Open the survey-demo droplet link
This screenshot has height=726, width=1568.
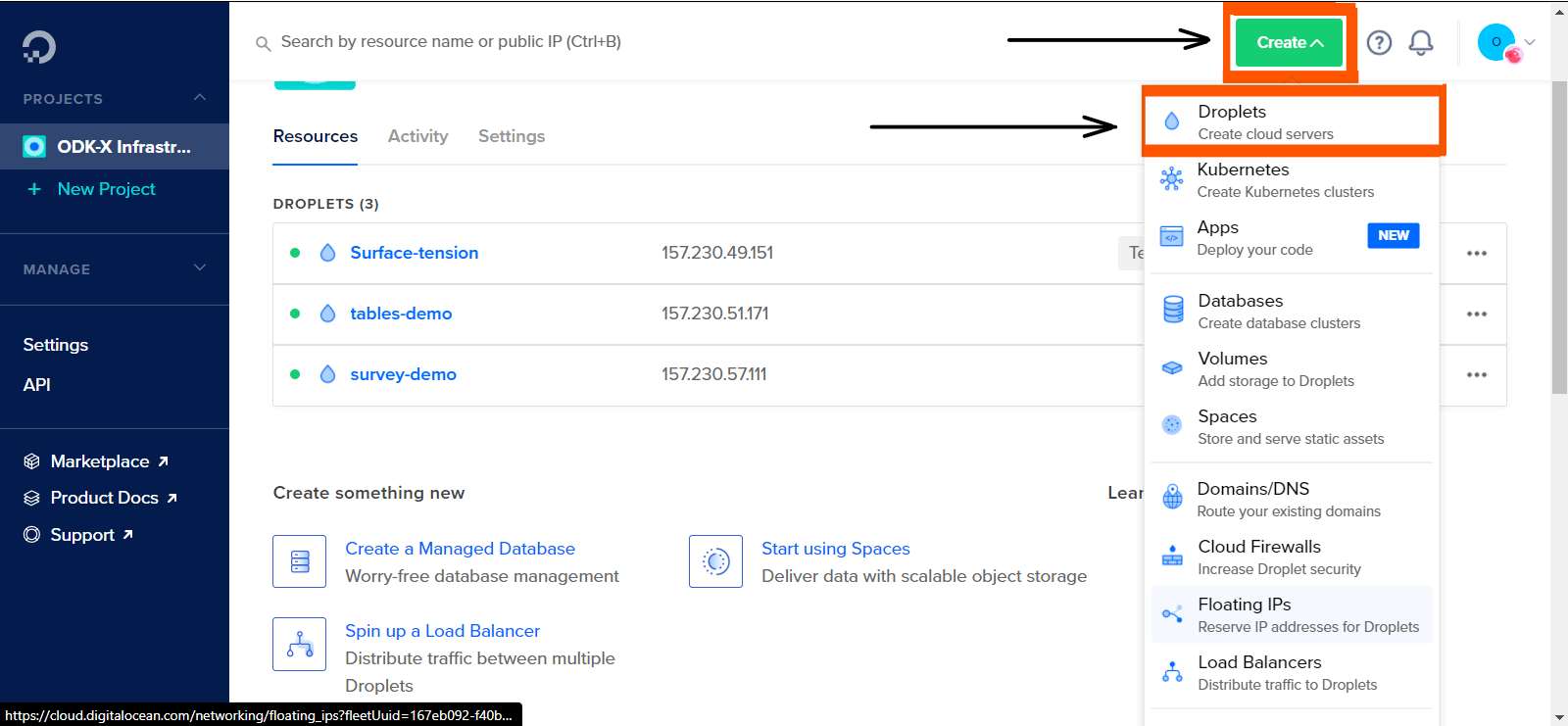[x=403, y=374]
